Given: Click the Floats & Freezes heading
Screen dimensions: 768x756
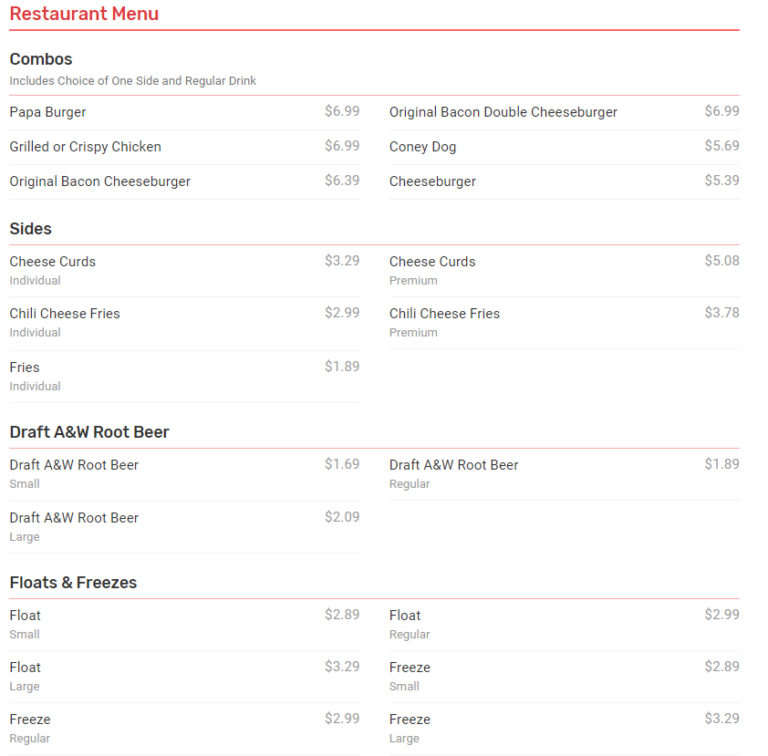Looking at the screenshot, I should pyautogui.click(x=73, y=582).
